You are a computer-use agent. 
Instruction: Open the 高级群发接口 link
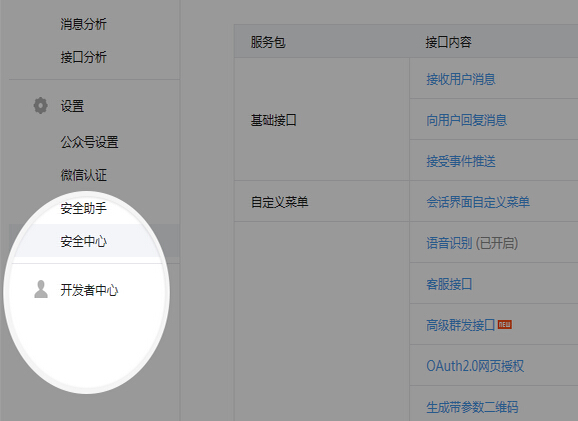pos(460,325)
